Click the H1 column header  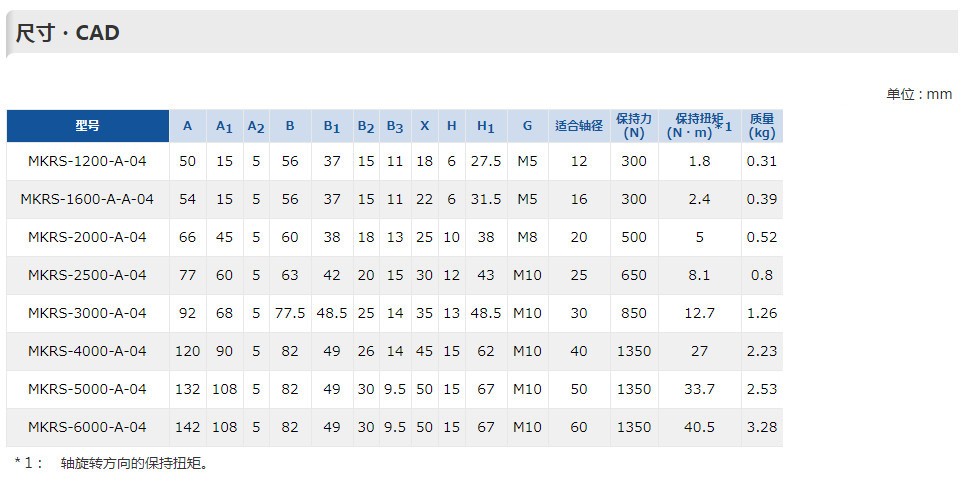486,126
